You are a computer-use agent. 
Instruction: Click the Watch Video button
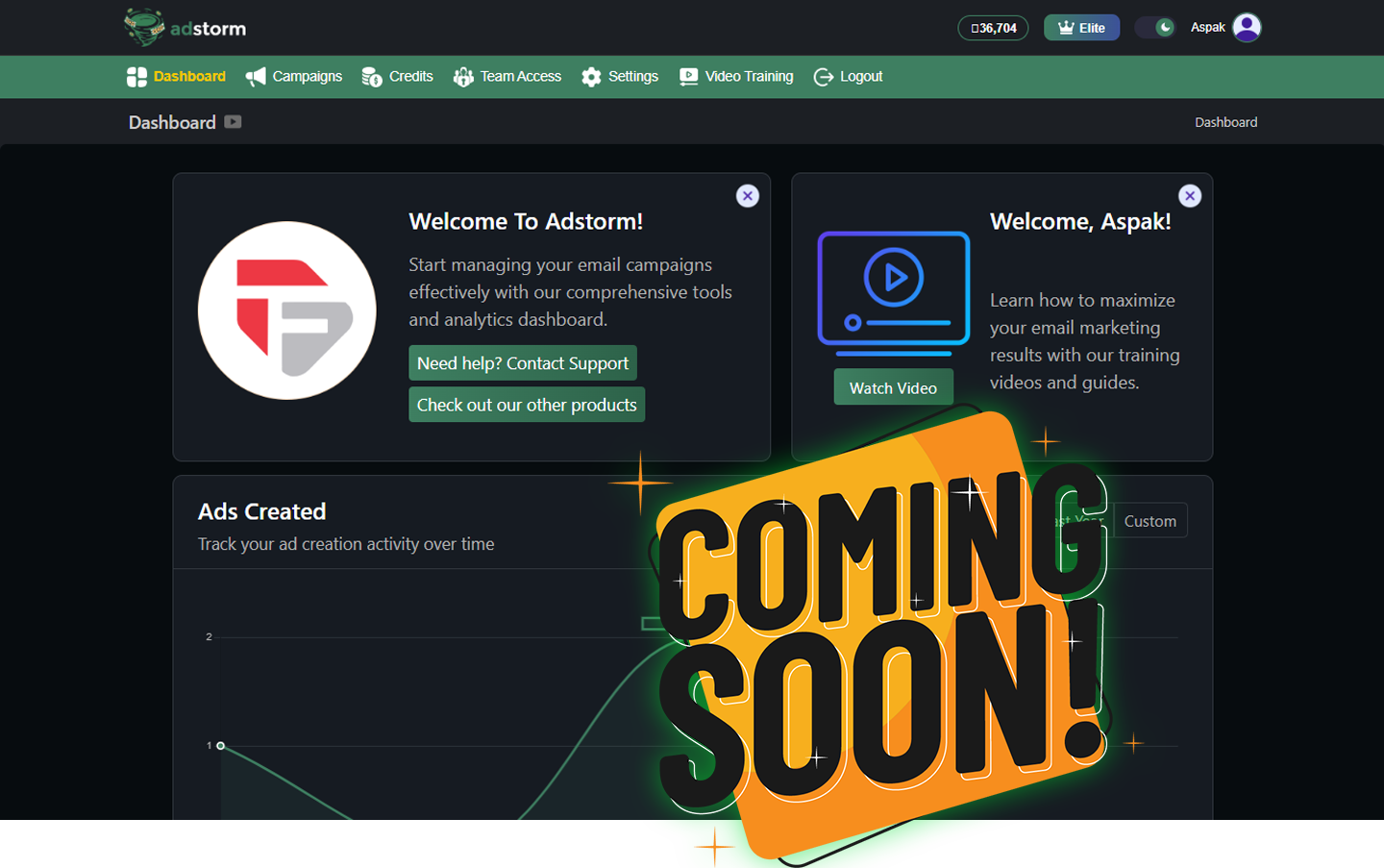pyautogui.click(x=893, y=387)
